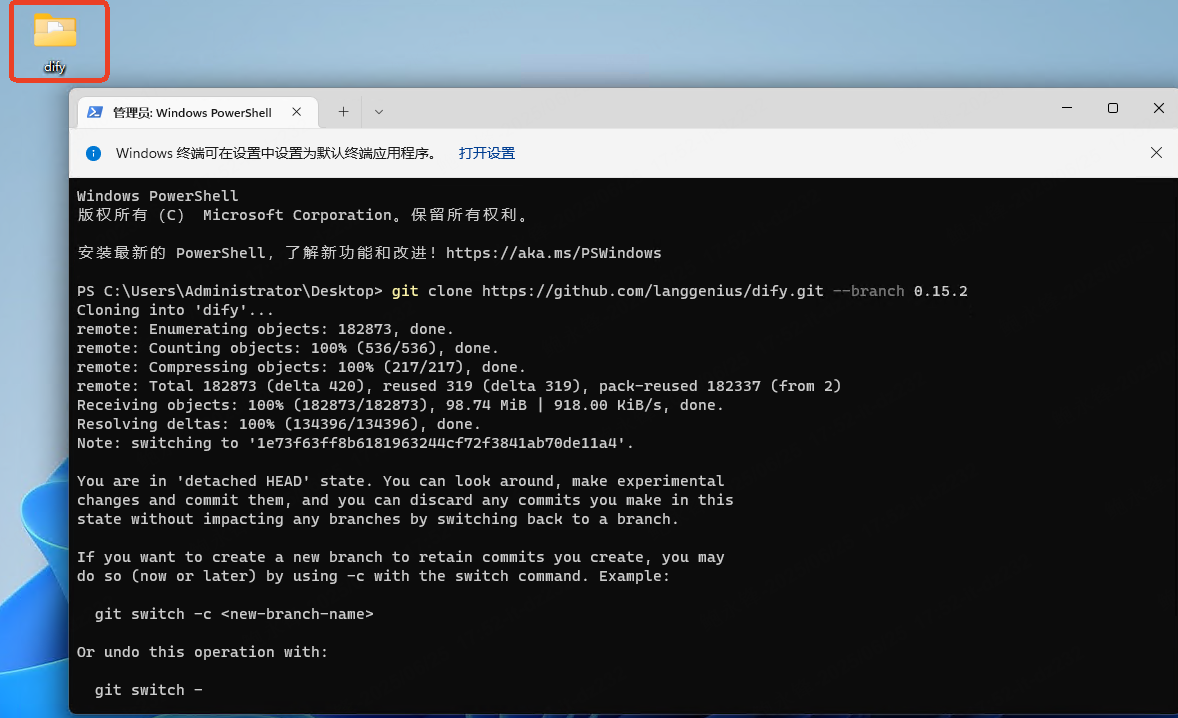Click the blue info icon in the notification bar
The height and width of the screenshot is (718, 1178).
click(93, 153)
